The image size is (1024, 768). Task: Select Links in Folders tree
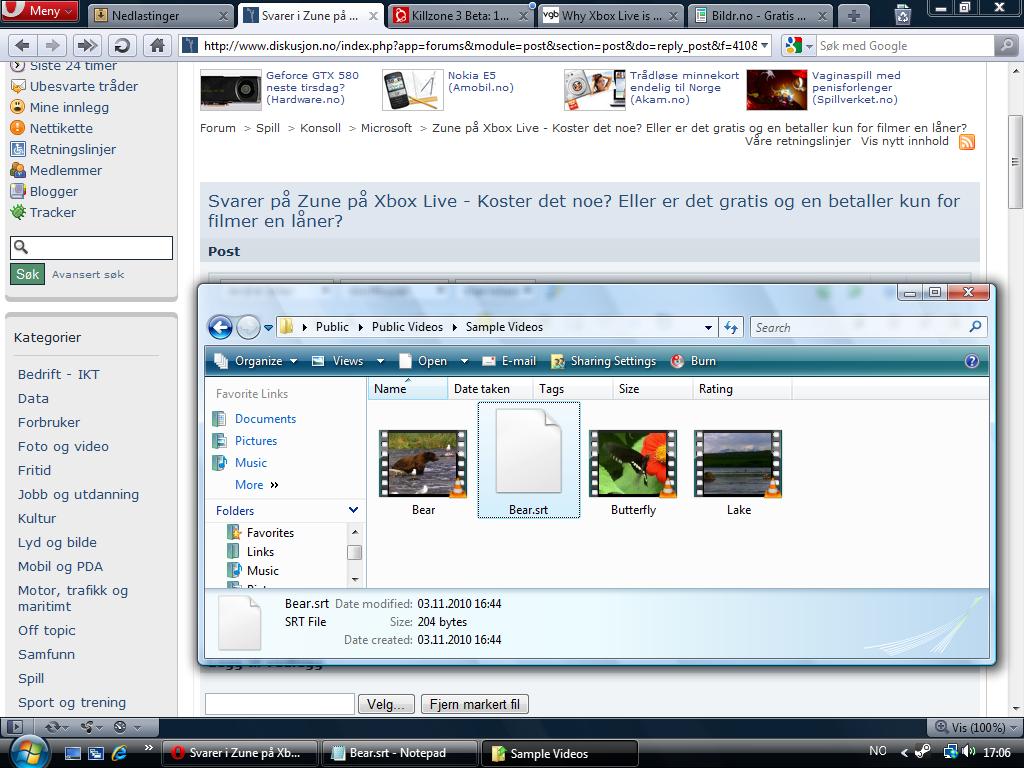[260, 552]
